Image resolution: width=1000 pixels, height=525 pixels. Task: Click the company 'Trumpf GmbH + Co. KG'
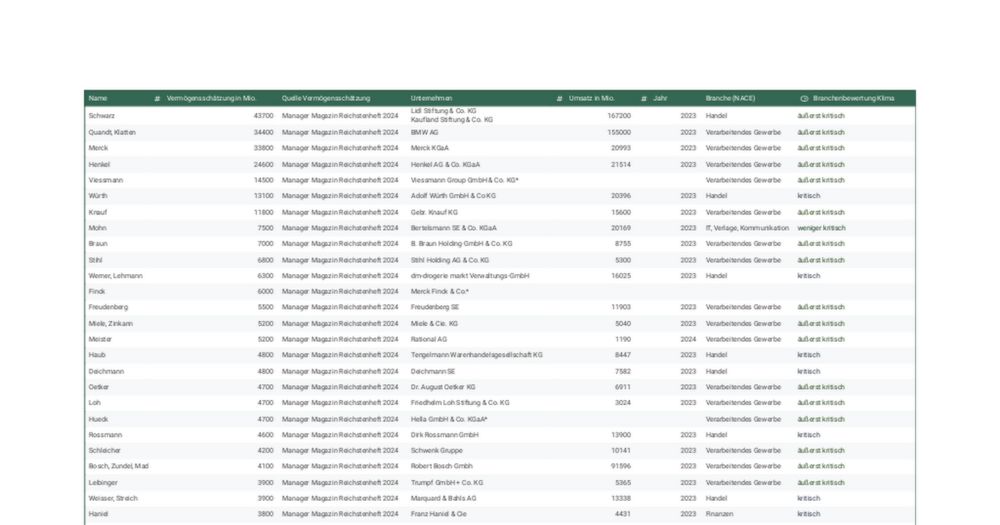pyautogui.click(x=446, y=483)
